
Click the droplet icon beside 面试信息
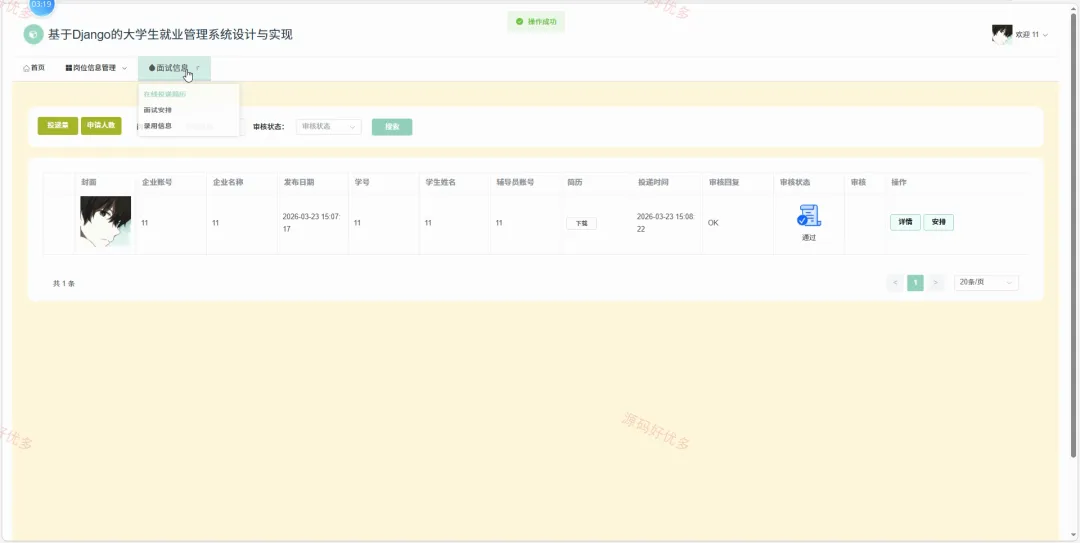pyautogui.click(x=152, y=68)
